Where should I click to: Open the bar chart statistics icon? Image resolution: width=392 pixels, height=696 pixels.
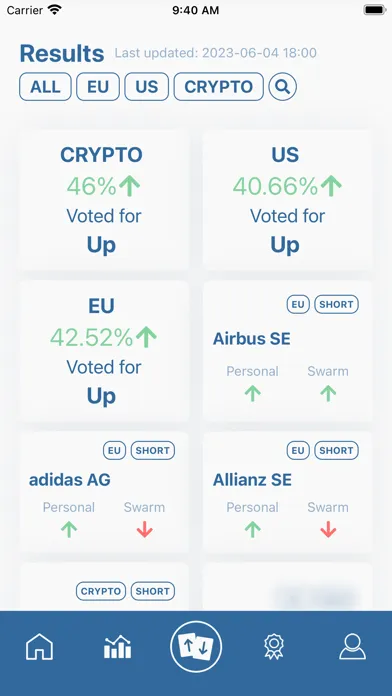click(117, 647)
